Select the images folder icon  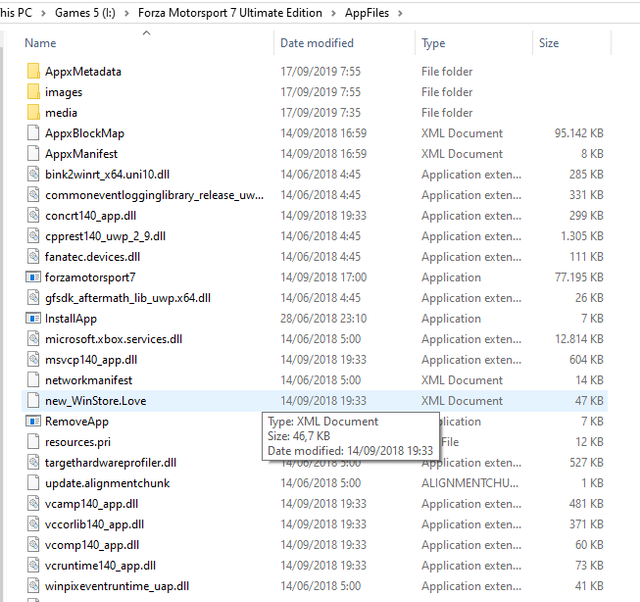[x=33, y=91]
